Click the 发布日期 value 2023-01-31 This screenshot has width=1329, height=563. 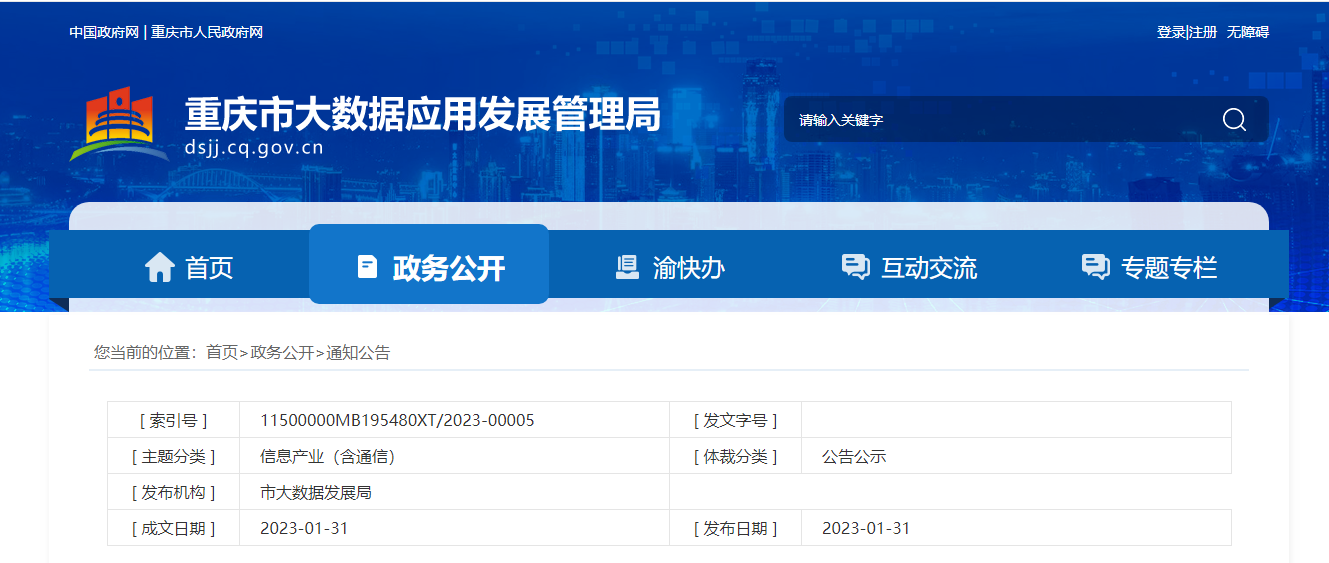(x=866, y=528)
